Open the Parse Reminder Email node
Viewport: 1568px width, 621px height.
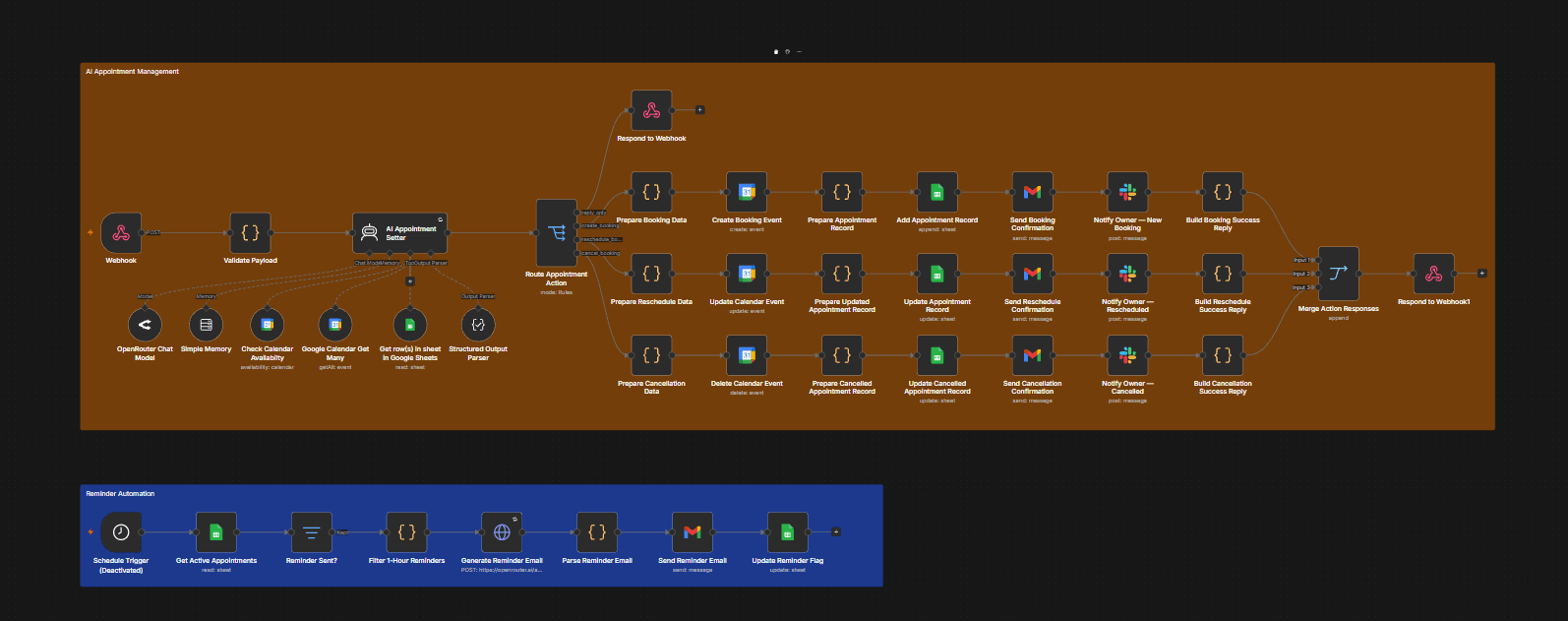point(597,532)
